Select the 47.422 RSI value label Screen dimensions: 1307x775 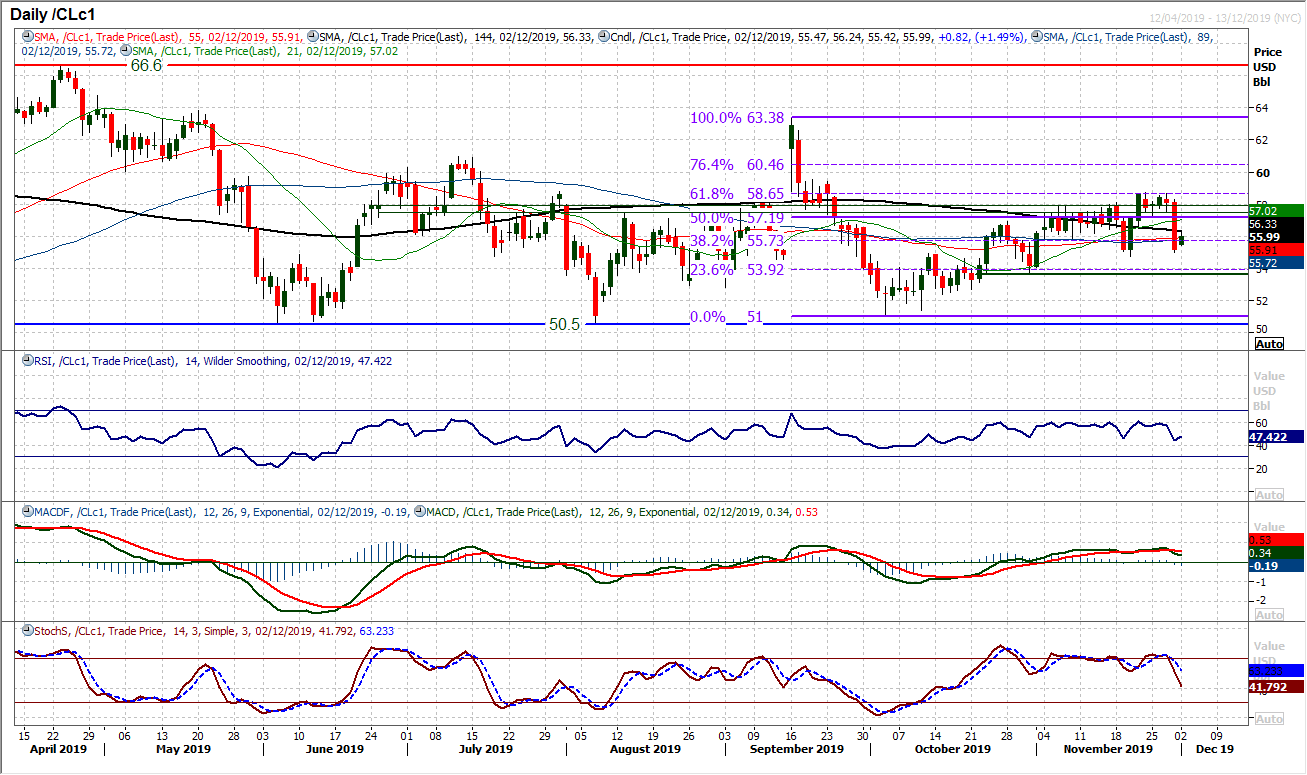click(x=1266, y=437)
